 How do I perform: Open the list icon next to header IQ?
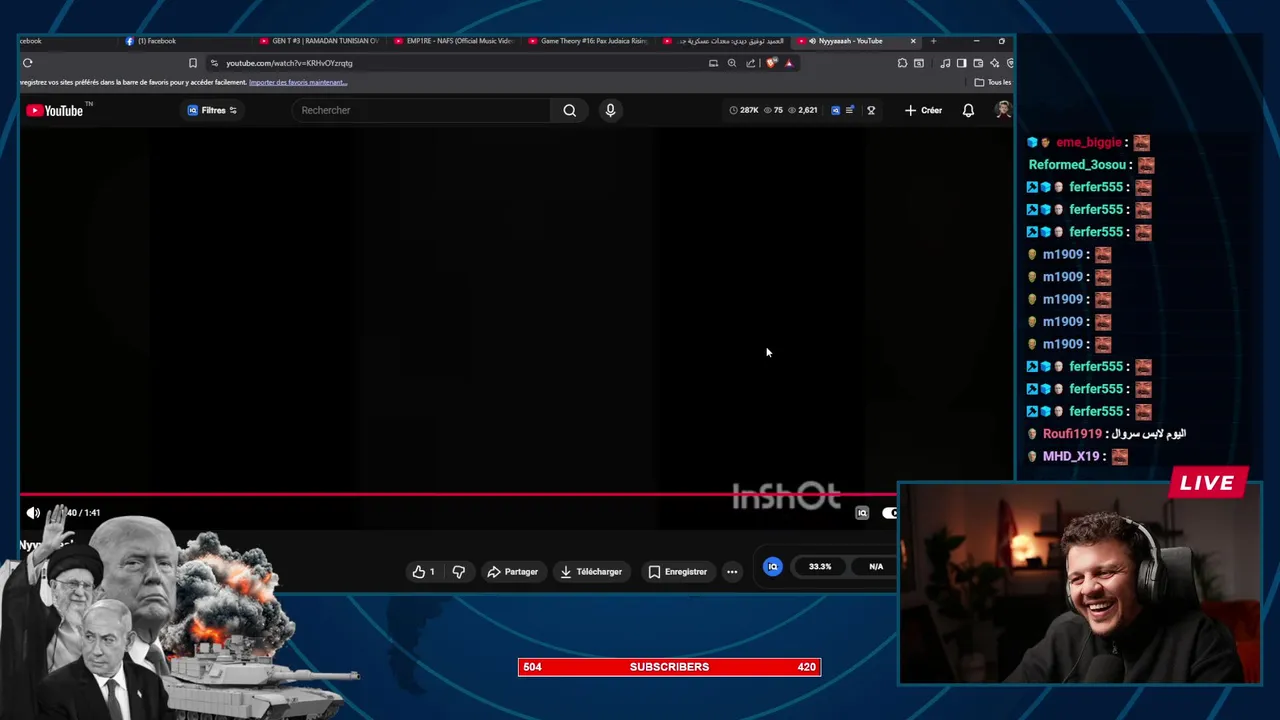850,110
